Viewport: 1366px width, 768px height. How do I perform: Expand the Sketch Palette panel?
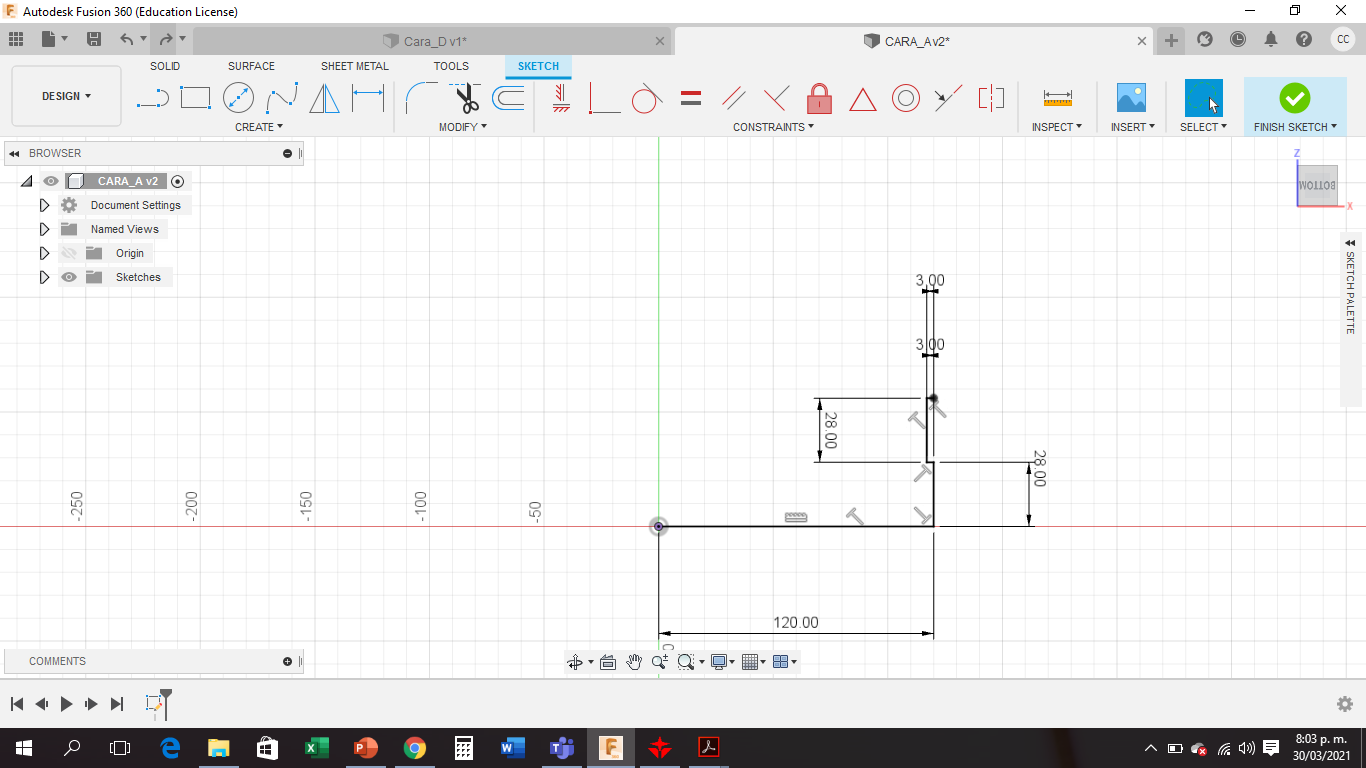pyautogui.click(x=1350, y=243)
